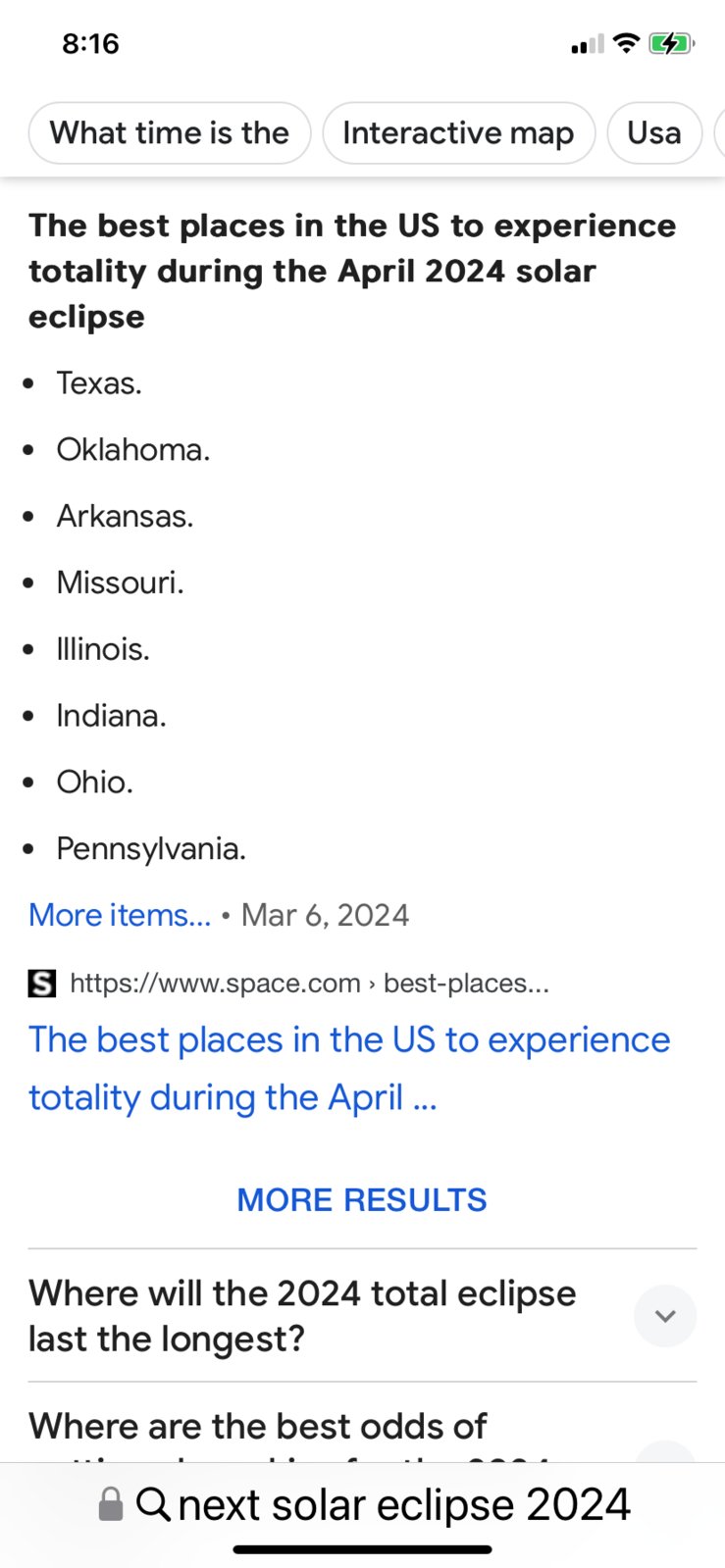Expand 'Where will the 2024 total eclipse last the longest?'

pos(362,1316)
